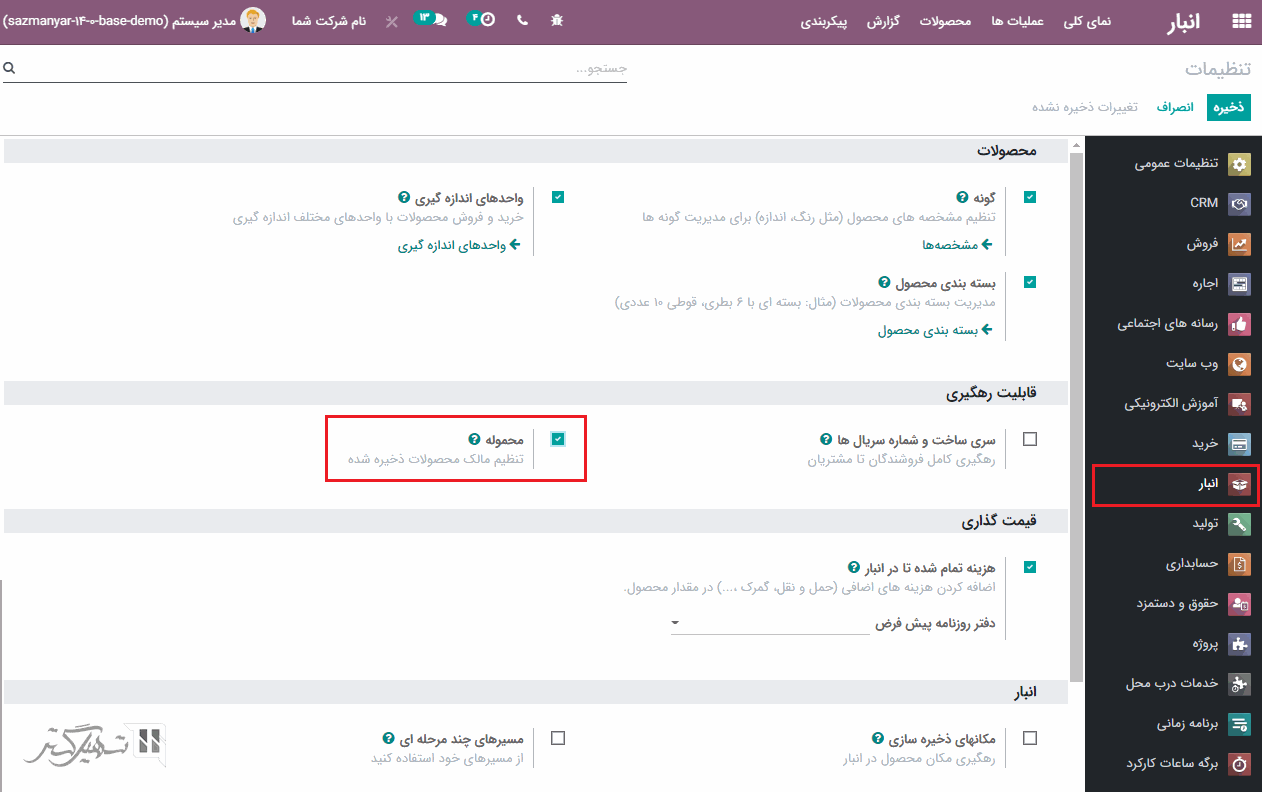Click the جستجو search input field
The width and height of the screenshot is (1262, 792).
320,68
